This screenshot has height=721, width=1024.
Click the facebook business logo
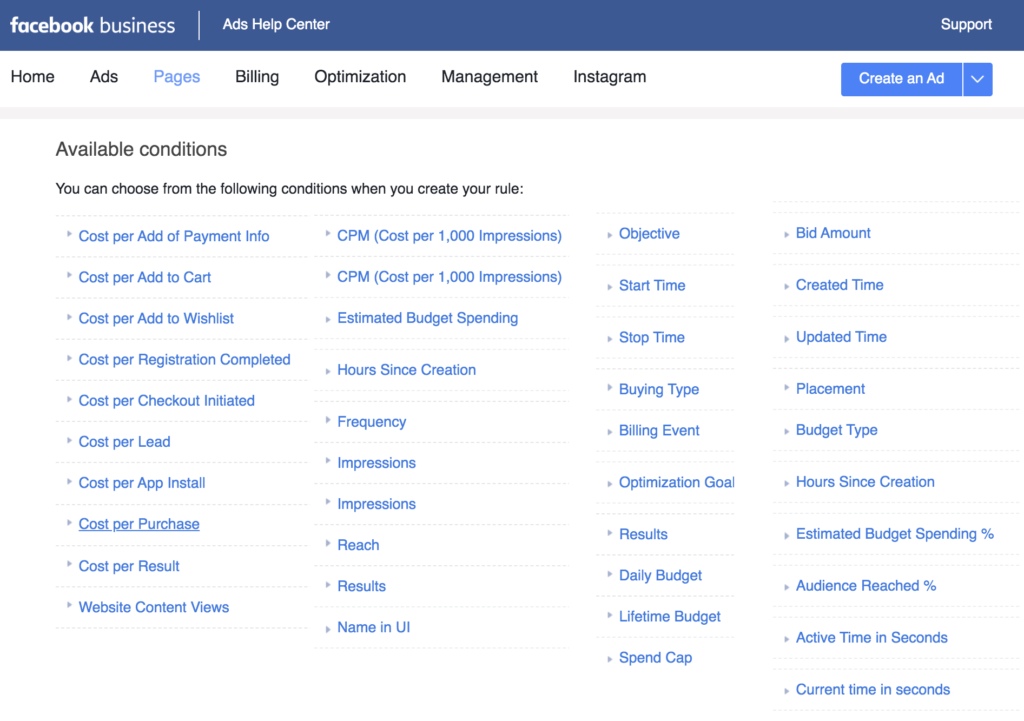coord(93,25)
